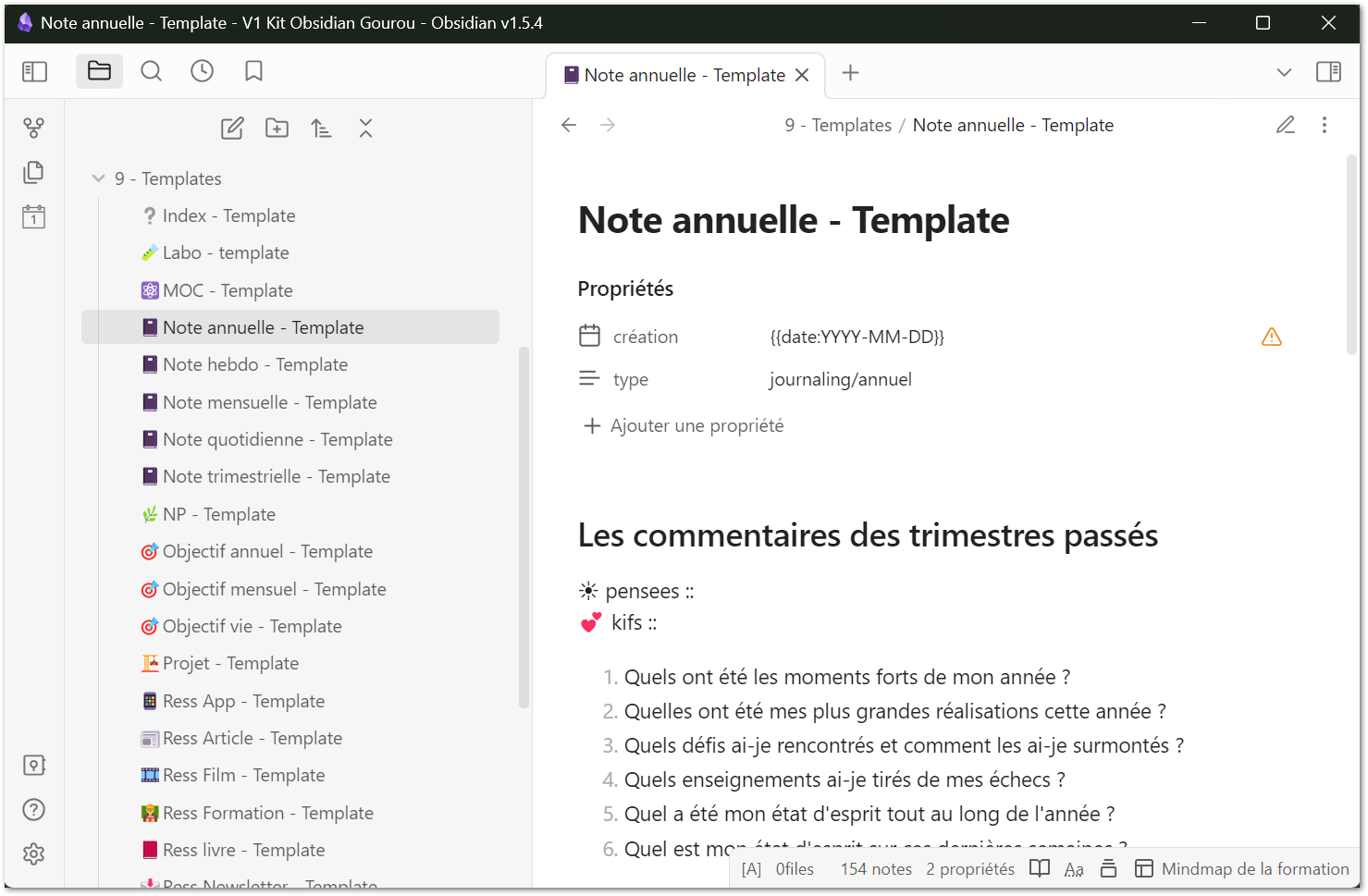Open Note hebdo - Template in file tree
Screen dimensions: 1368x896
(x=255, y=364)
